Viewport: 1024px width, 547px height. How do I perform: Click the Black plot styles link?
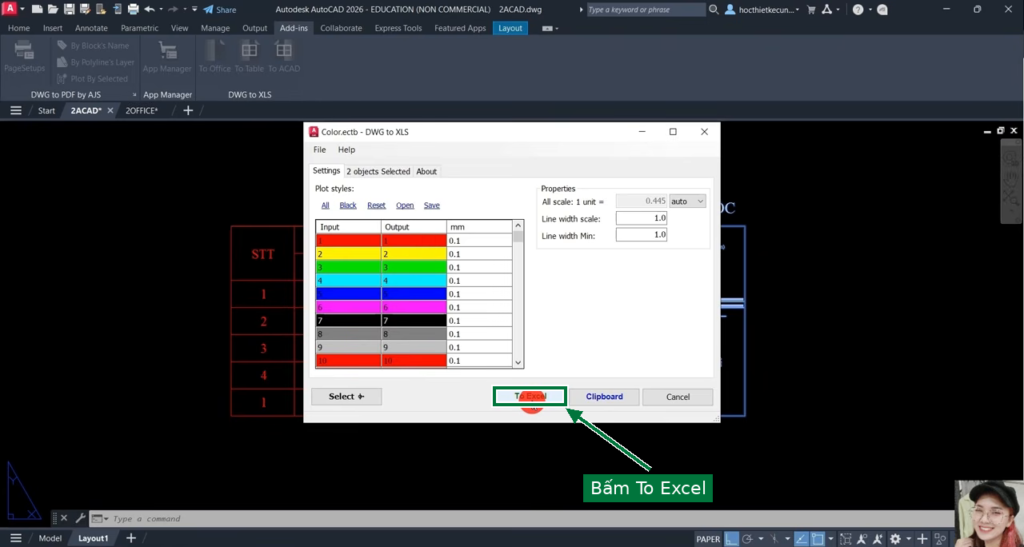click(348, 205)
